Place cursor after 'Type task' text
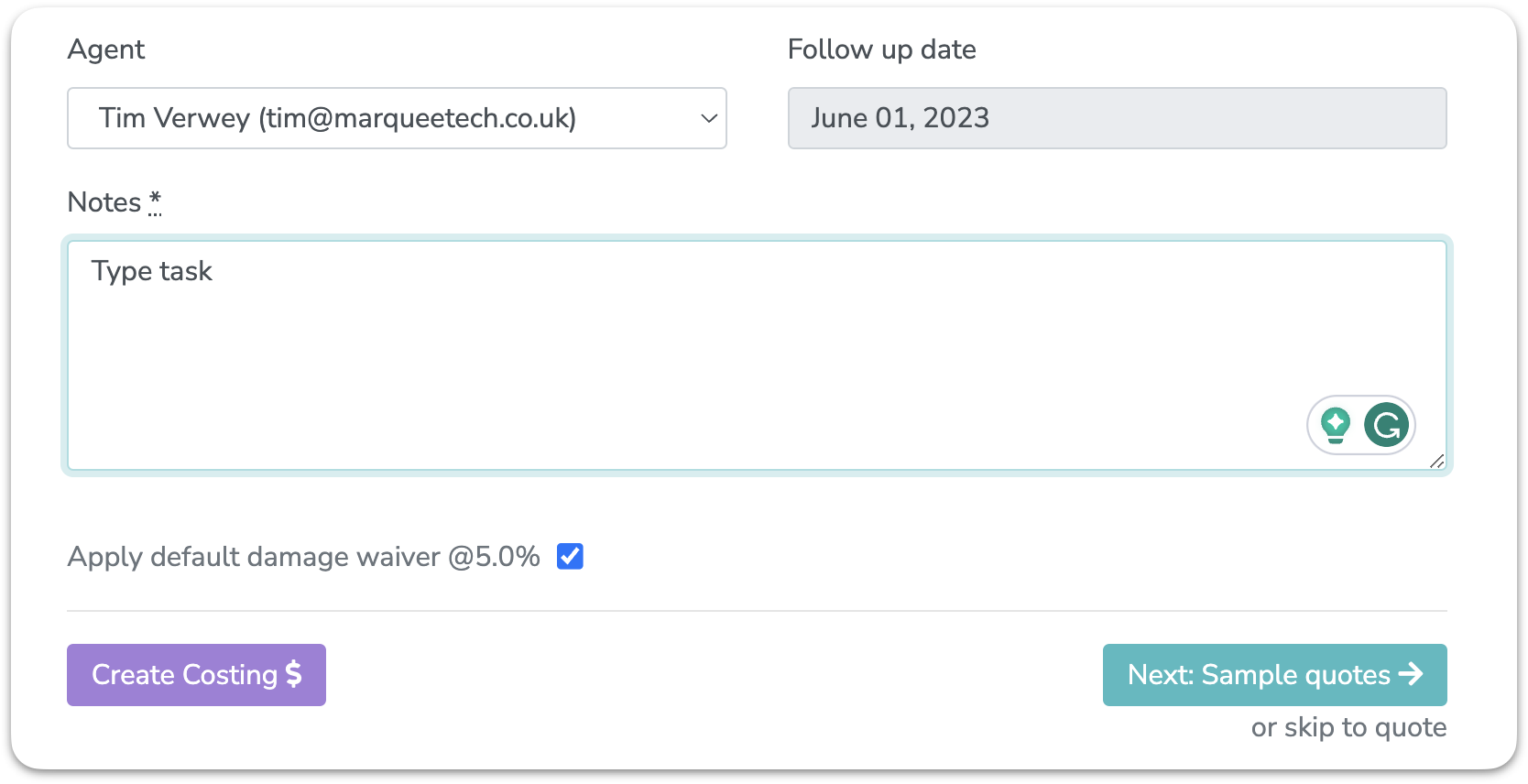Screen dimensions: 1528x784 (214, 271)
